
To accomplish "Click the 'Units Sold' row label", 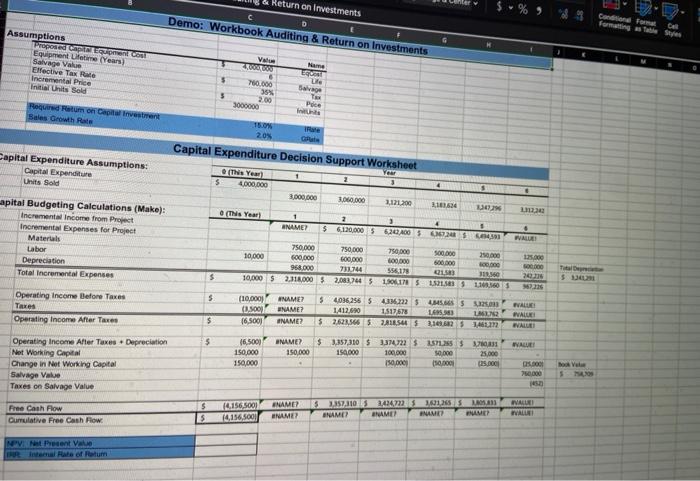I will 41,182.
